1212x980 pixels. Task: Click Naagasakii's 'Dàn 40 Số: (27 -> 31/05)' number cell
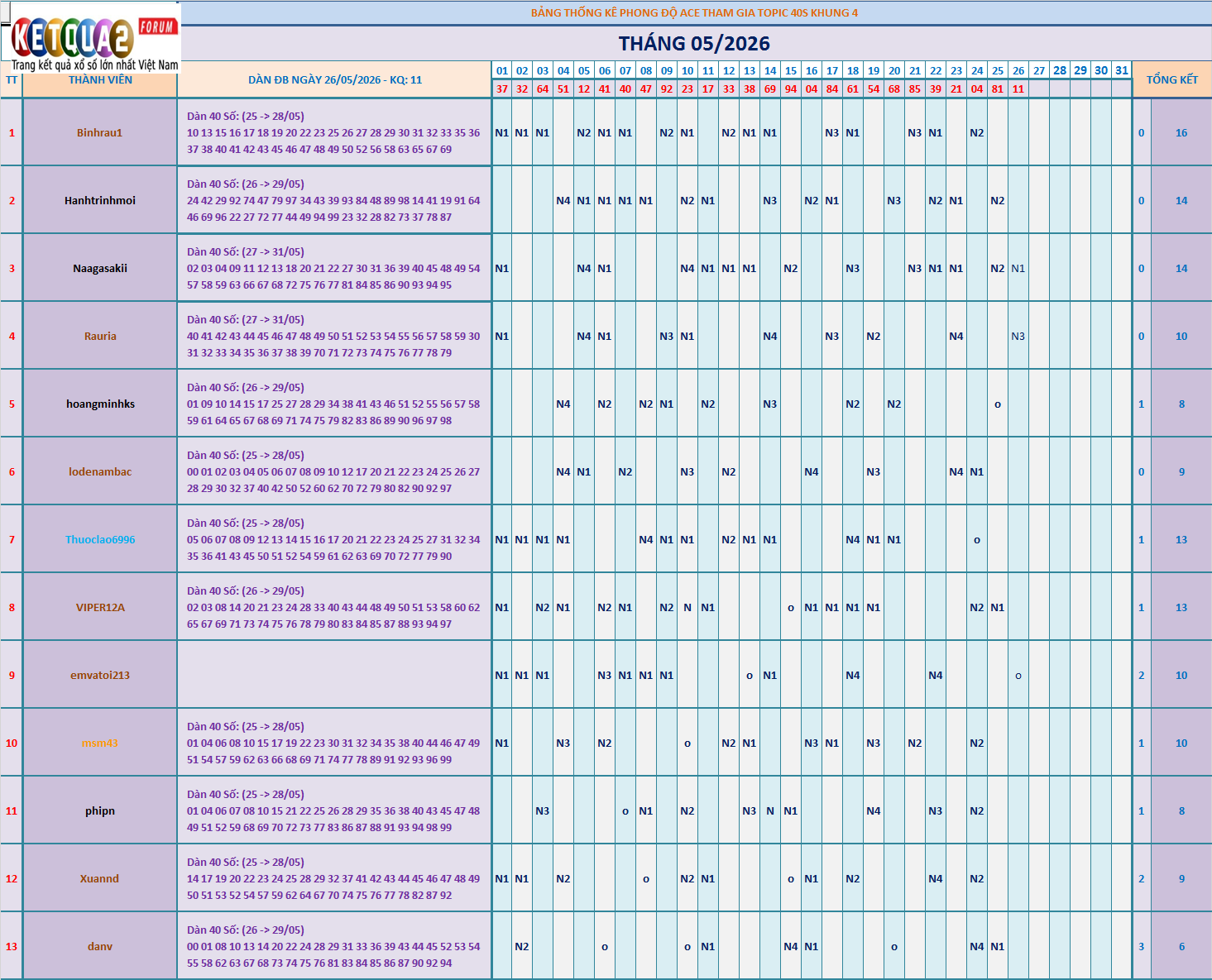[335, 268]
